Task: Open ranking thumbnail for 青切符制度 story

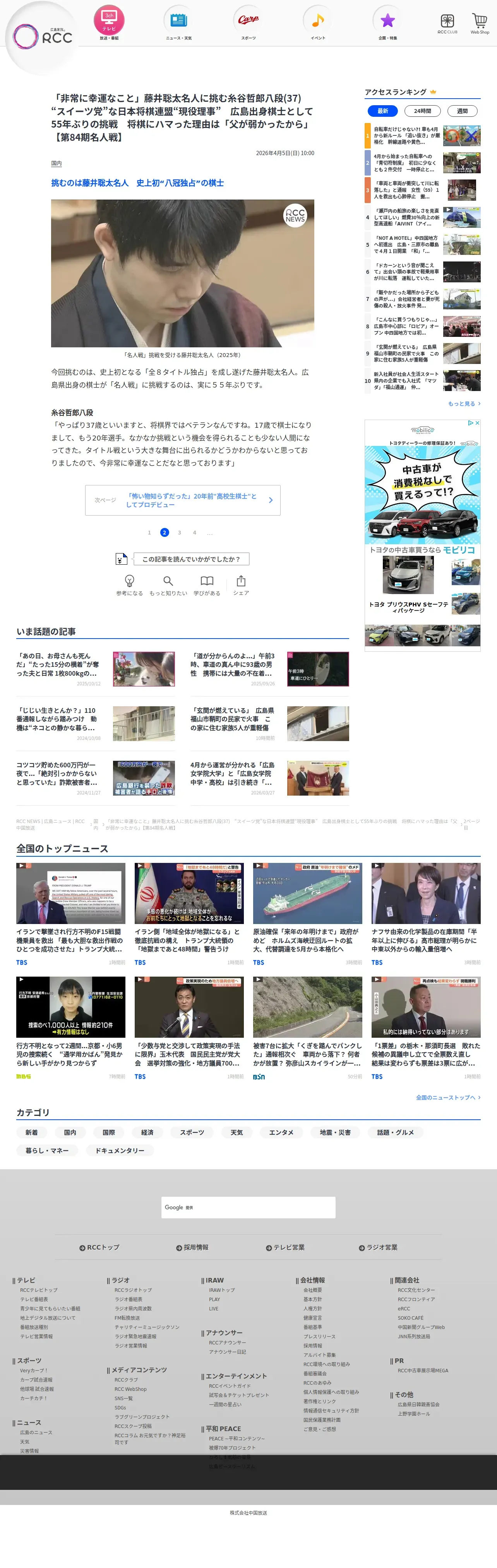Action: [x=462, y=162]
